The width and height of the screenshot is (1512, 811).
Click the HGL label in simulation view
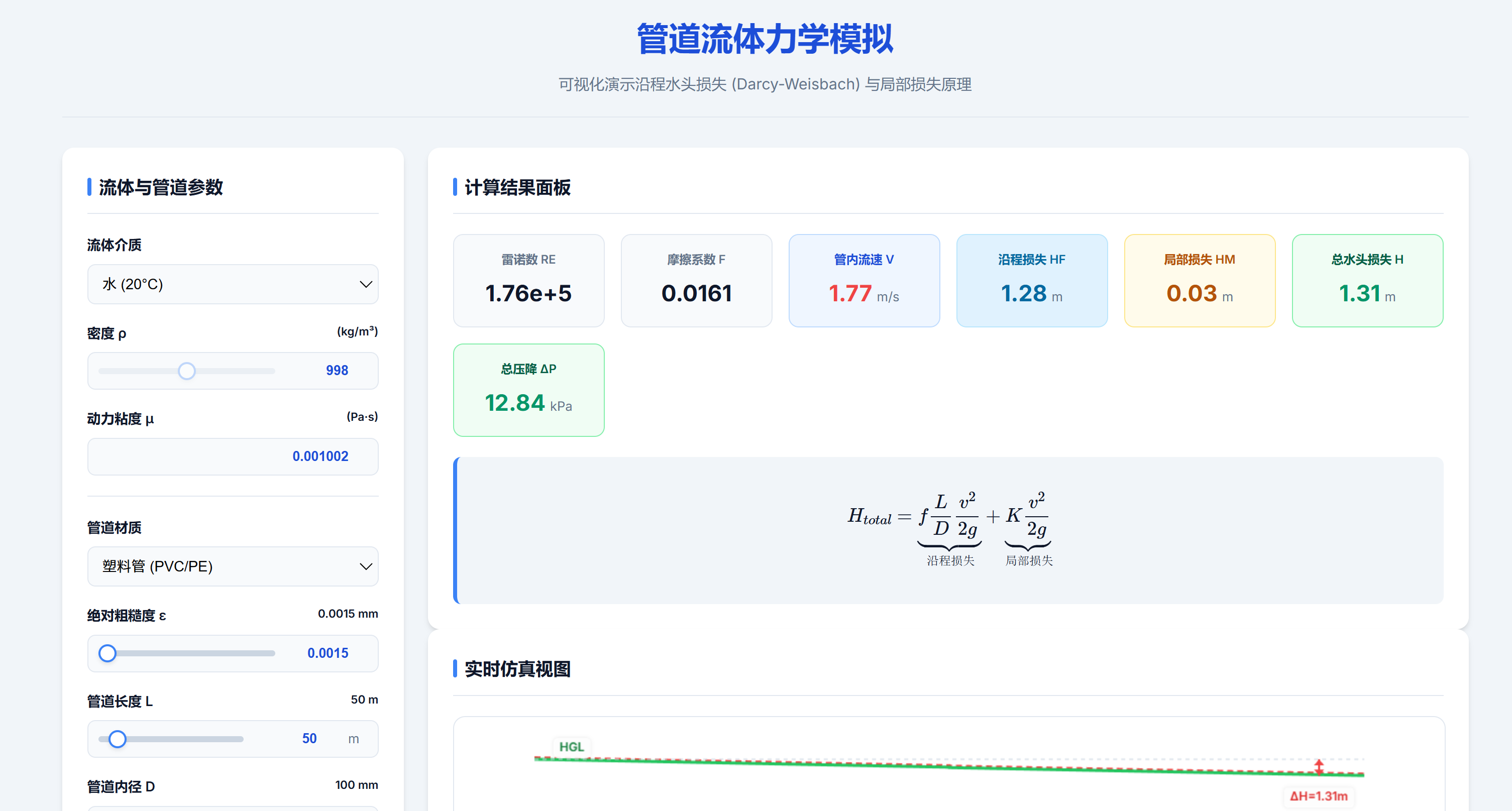click(571, 746)
